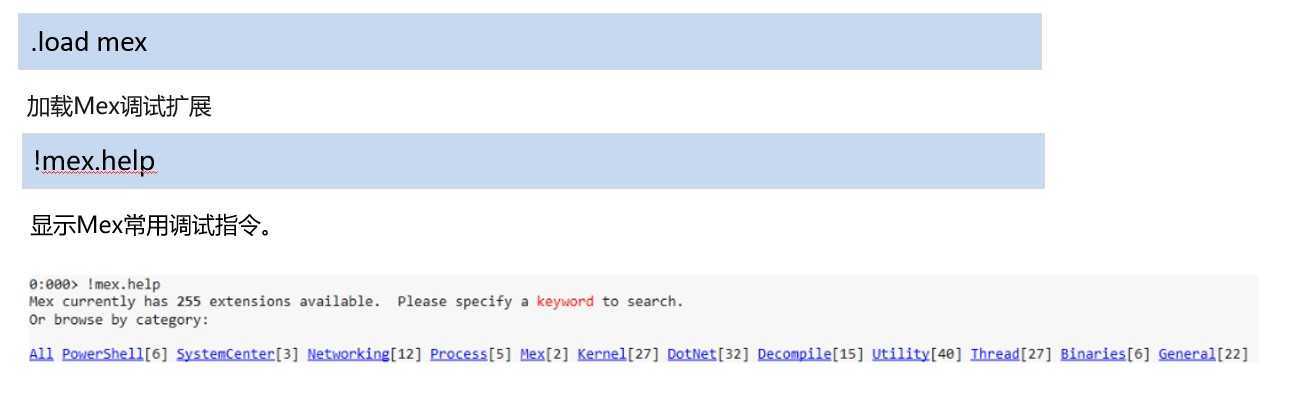
Task: Select the General category link
Action: [1187, 354]
